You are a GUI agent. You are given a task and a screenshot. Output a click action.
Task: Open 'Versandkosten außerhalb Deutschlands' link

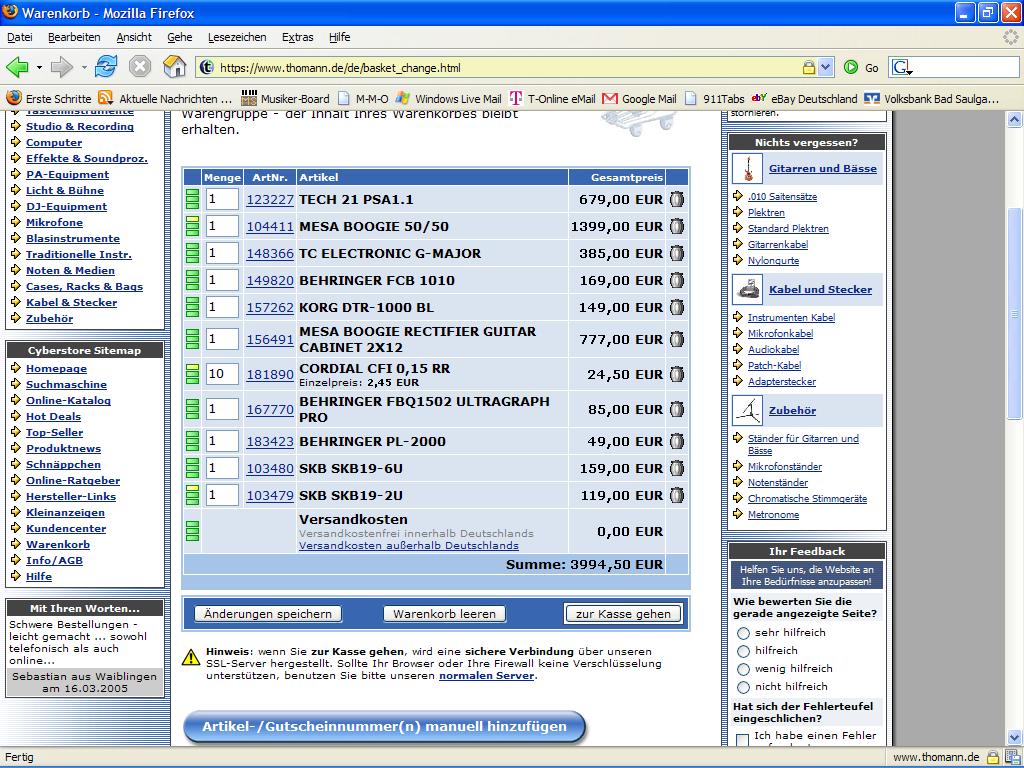[409, 545]
